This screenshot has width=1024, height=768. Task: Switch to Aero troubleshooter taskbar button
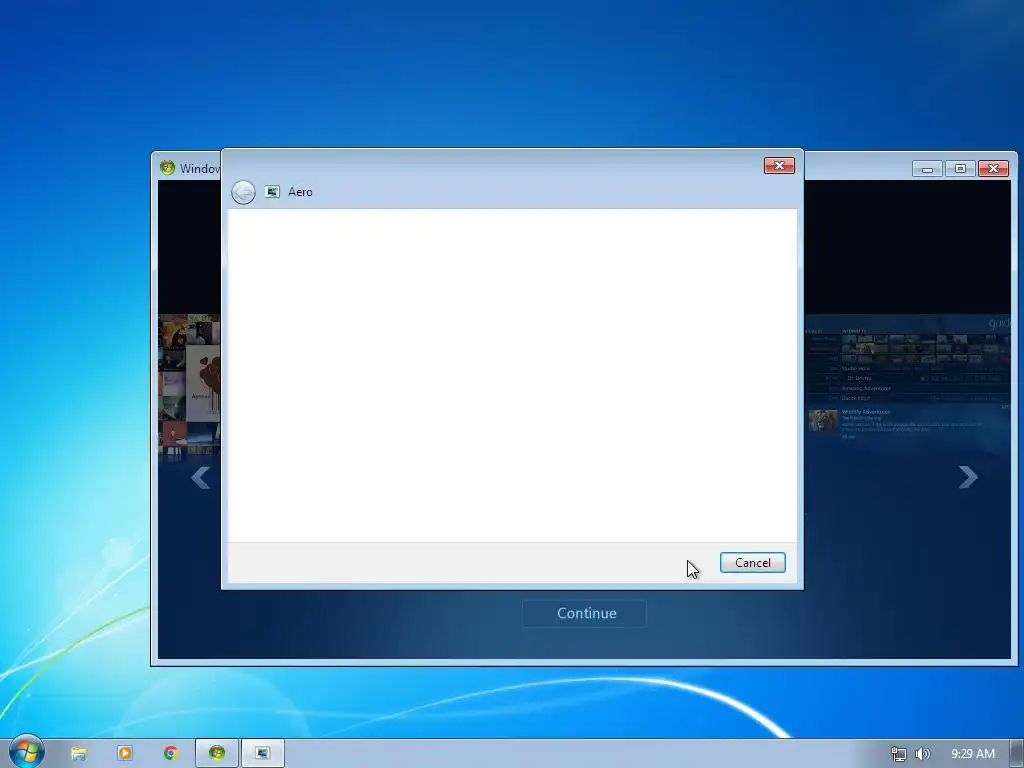coord(263,754)
